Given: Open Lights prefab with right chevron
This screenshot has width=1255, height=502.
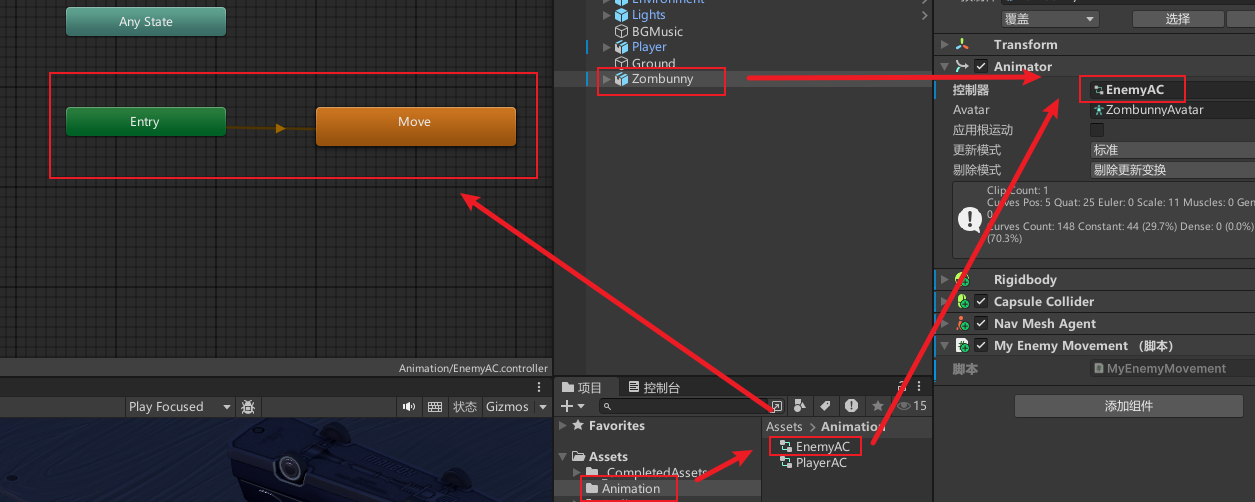Looking at the screenshot, I should pos(924,15).
